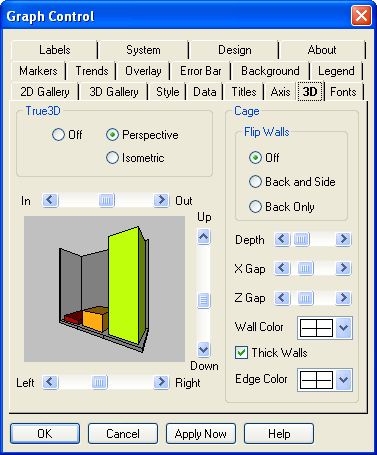Viewport: 377px width, 455px height.
Task: Switch to the 3D Gallery tab
Action: pyautogui.click(x=114, y=92)
